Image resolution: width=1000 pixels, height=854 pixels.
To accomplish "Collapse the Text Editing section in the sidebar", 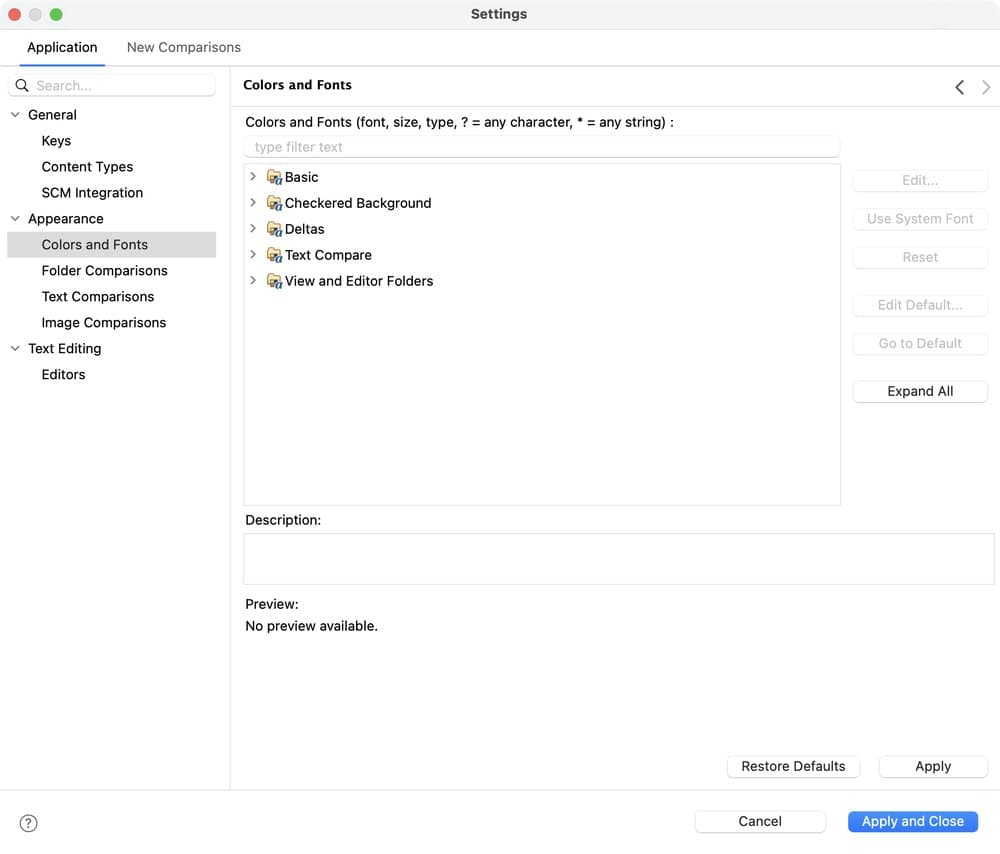I will pyautogui.click(x=15, y=349).
